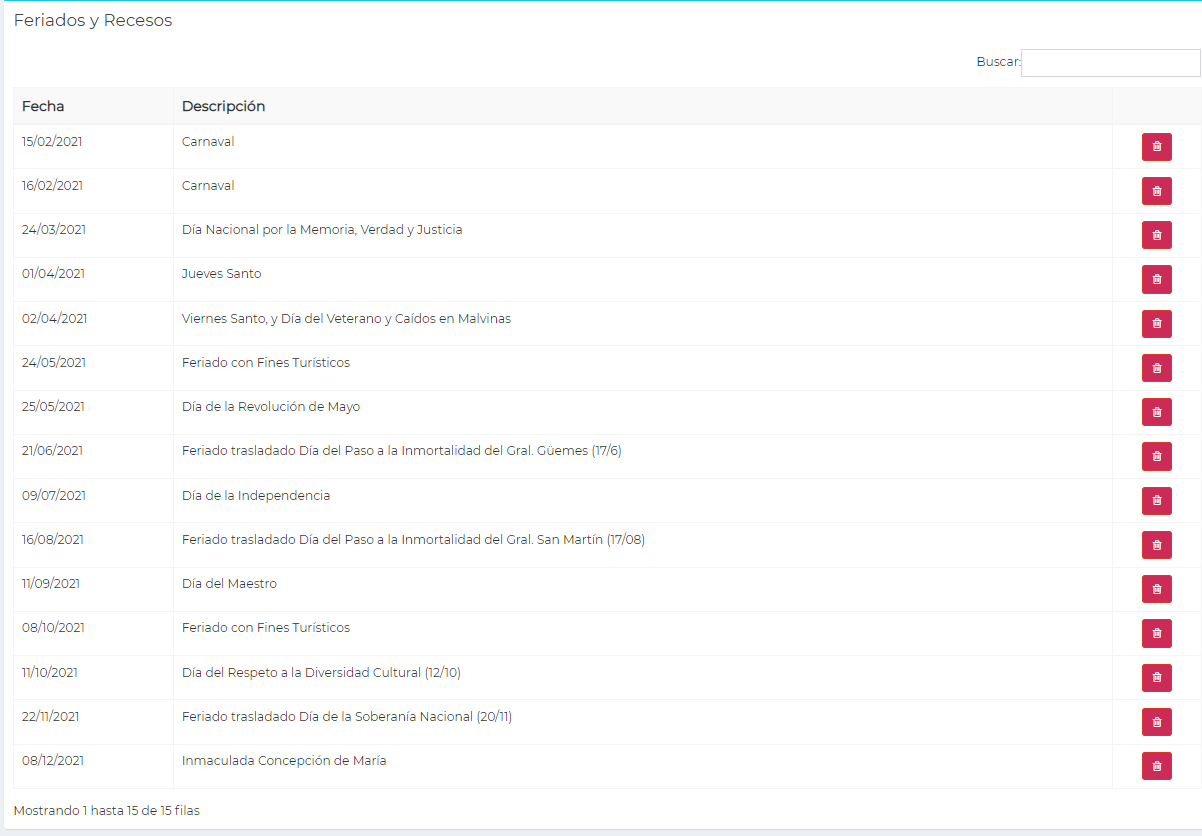Select Día de la Independencia text
The height and width of the screenshot is (836, 1202).
(256, 496)
